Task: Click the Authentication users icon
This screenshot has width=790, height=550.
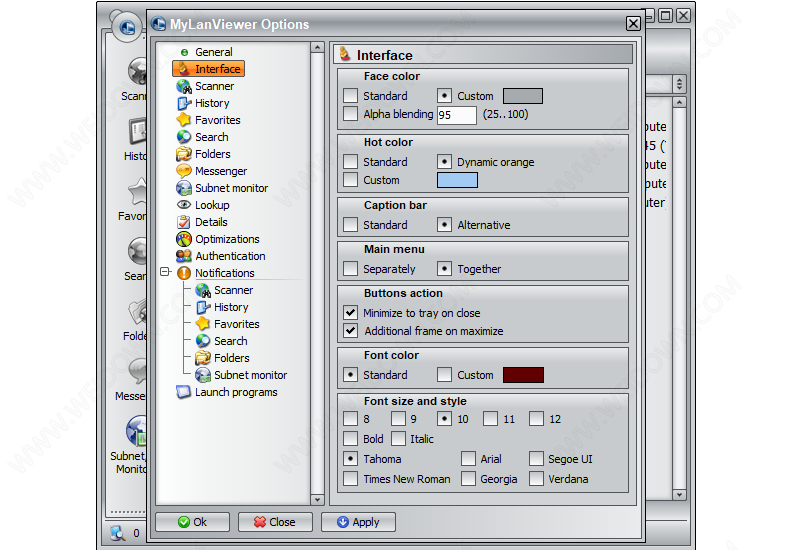Action: 184,256
